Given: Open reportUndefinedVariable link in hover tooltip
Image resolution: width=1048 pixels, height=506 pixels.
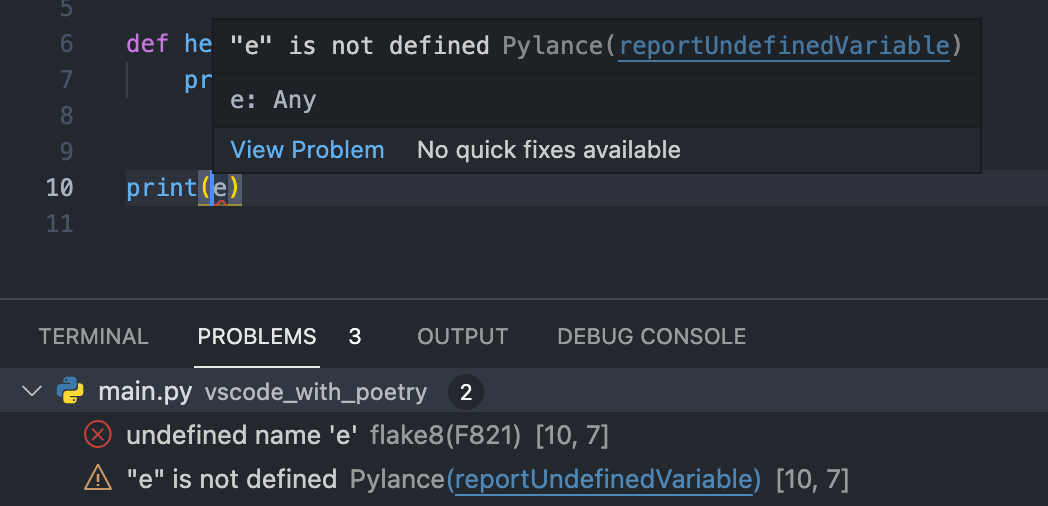Looking at the screenshot, I should [x=783, y=46].
